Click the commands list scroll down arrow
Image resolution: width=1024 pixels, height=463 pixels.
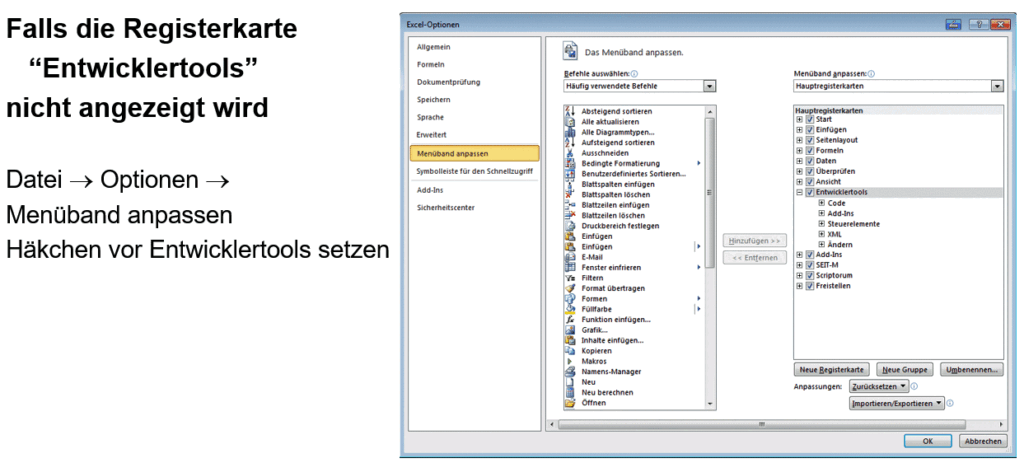click(x=711, y=405)
